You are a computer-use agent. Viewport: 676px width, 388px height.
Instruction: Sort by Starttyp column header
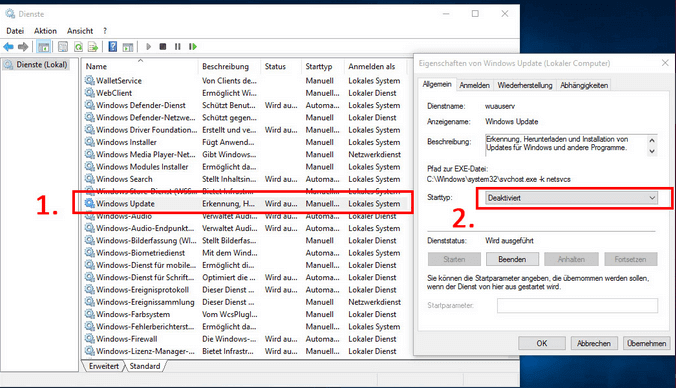(322, 66)
